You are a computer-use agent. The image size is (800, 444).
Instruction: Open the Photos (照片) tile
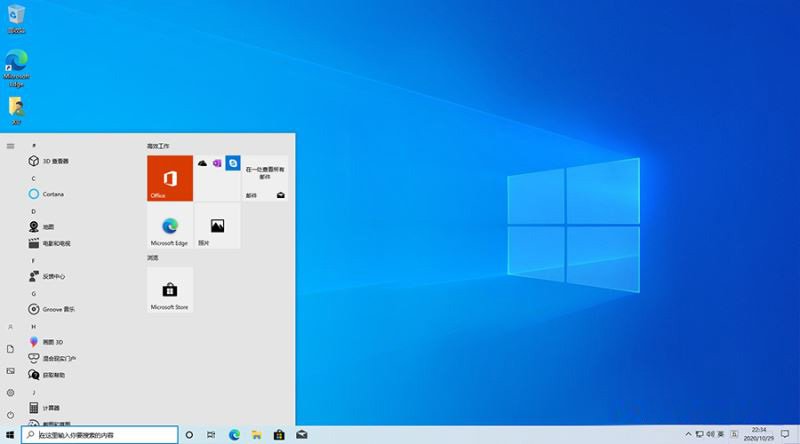pos(217,226)
